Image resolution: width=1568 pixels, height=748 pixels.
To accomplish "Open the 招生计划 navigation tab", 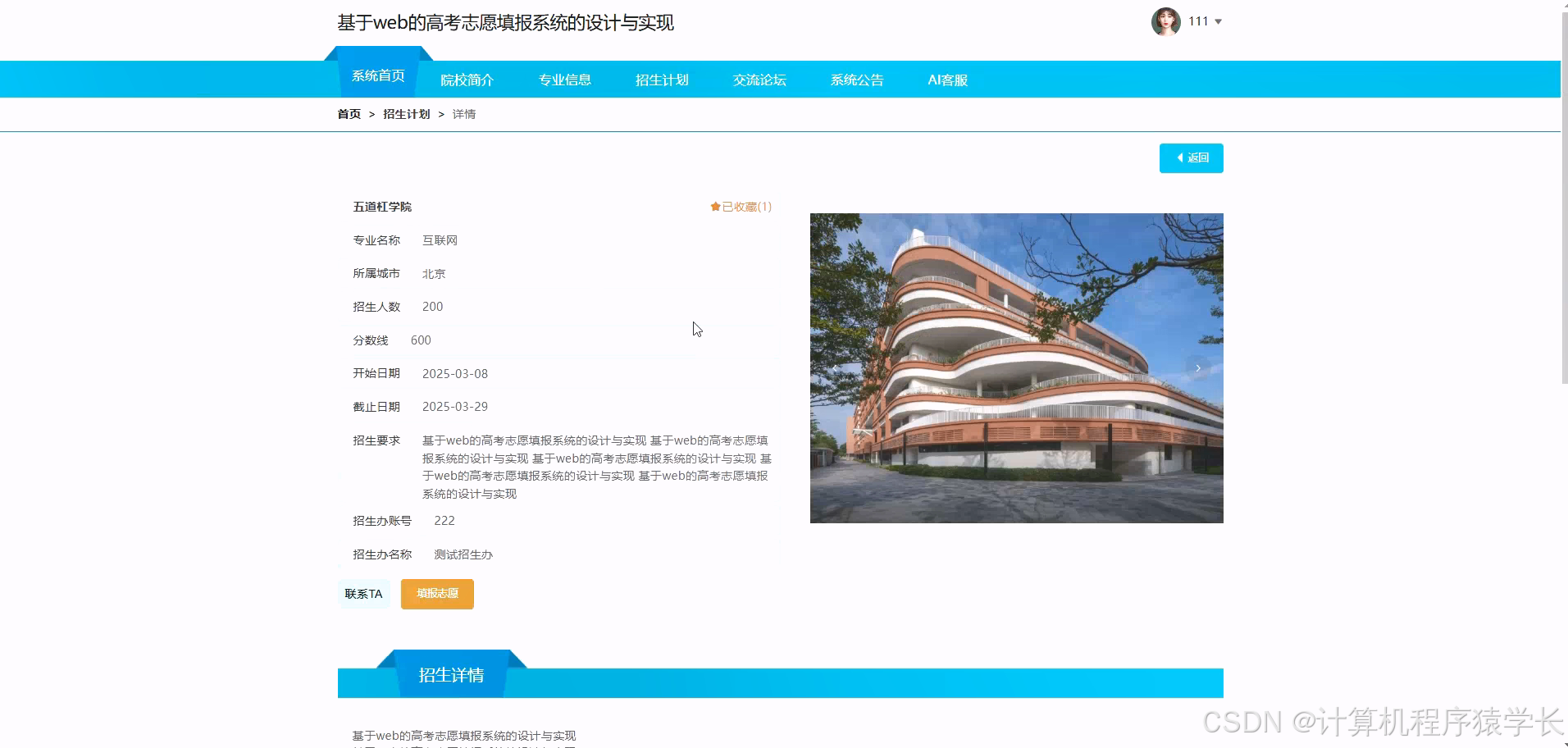I will pos(662,79).
